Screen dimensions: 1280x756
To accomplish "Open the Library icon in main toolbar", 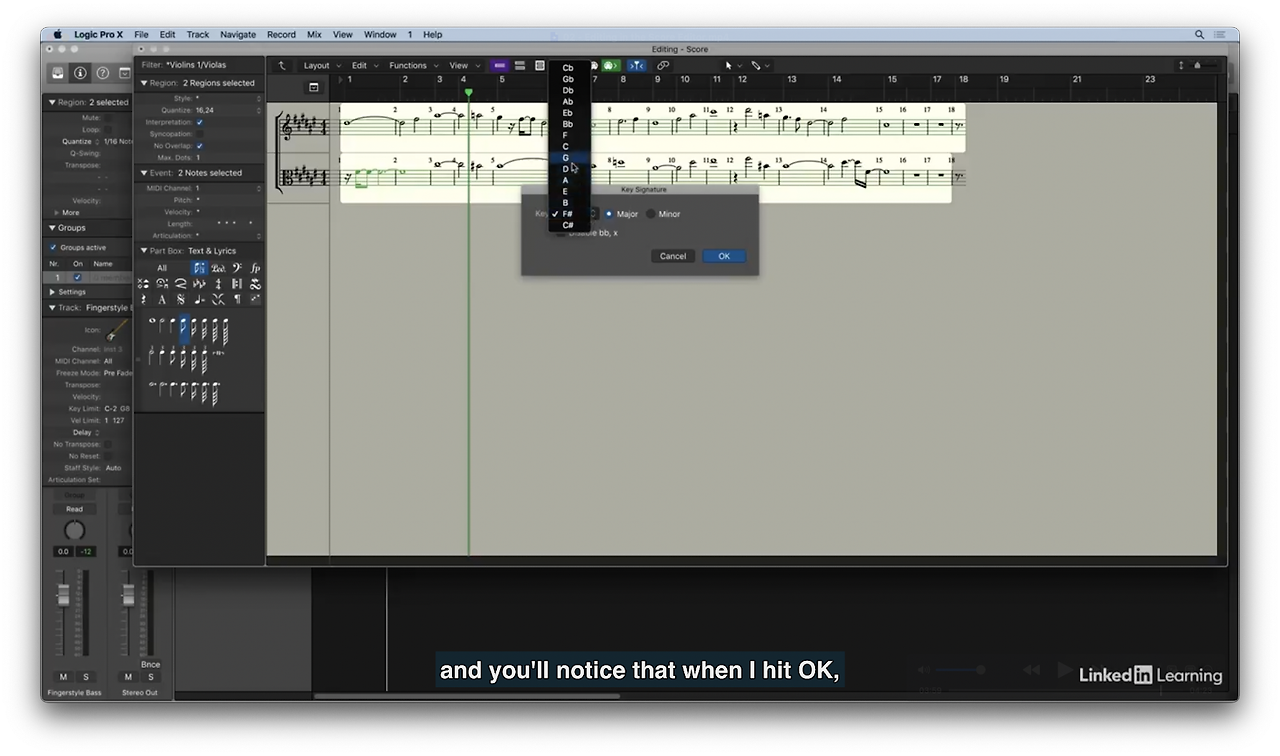I will [58, 73].
